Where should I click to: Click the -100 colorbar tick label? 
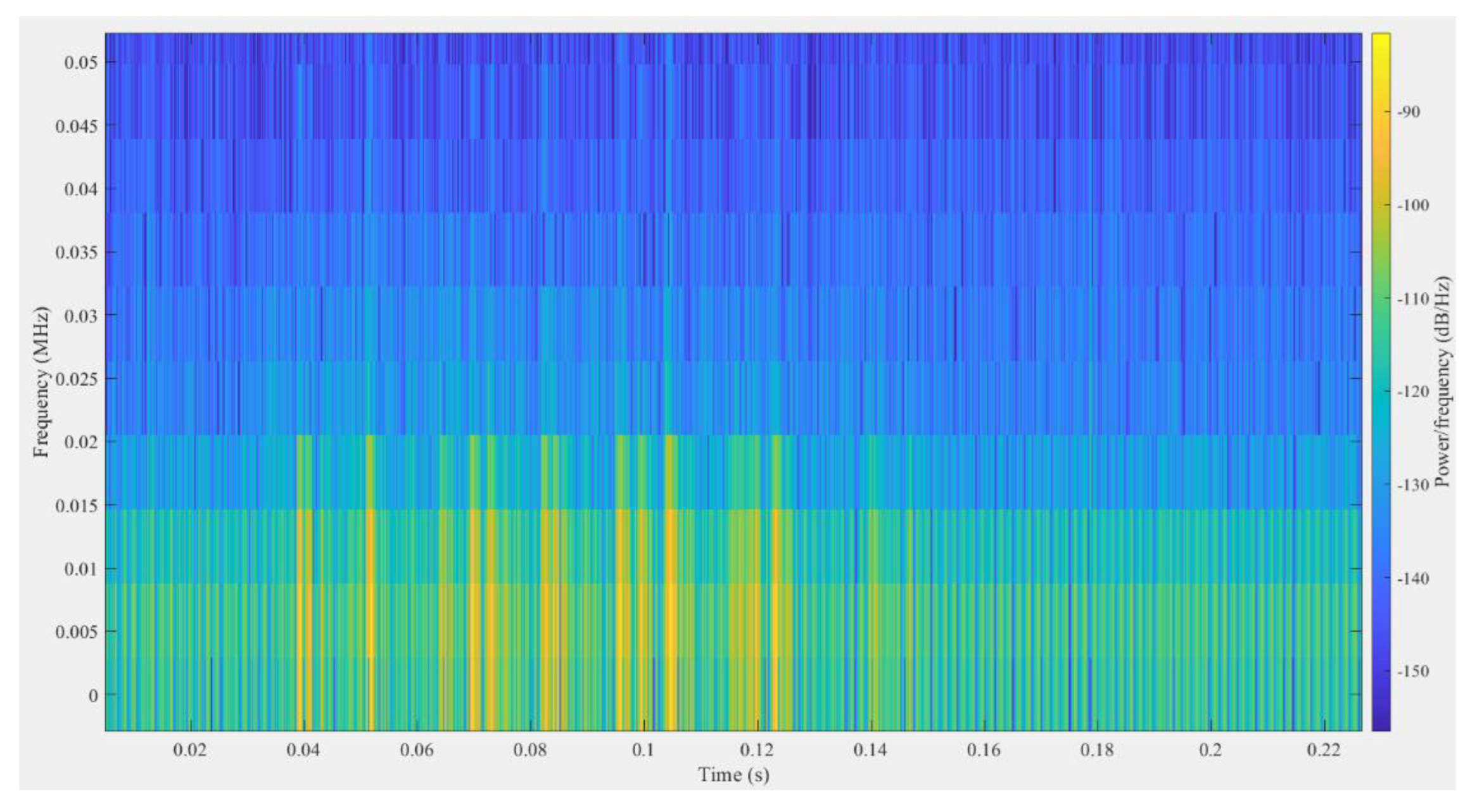click(1412, 205)
